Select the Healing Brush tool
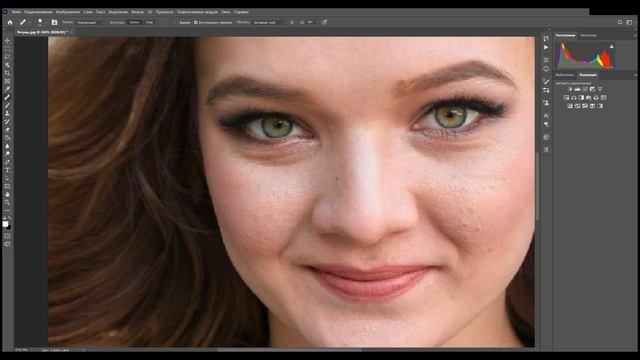 [x=7, y=98]
